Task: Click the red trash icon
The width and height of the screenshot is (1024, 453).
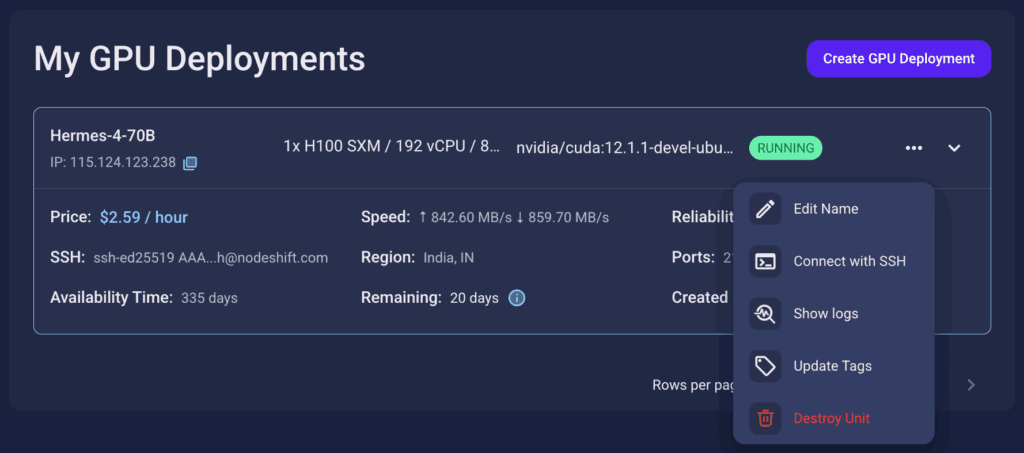Action: [765, 418]
